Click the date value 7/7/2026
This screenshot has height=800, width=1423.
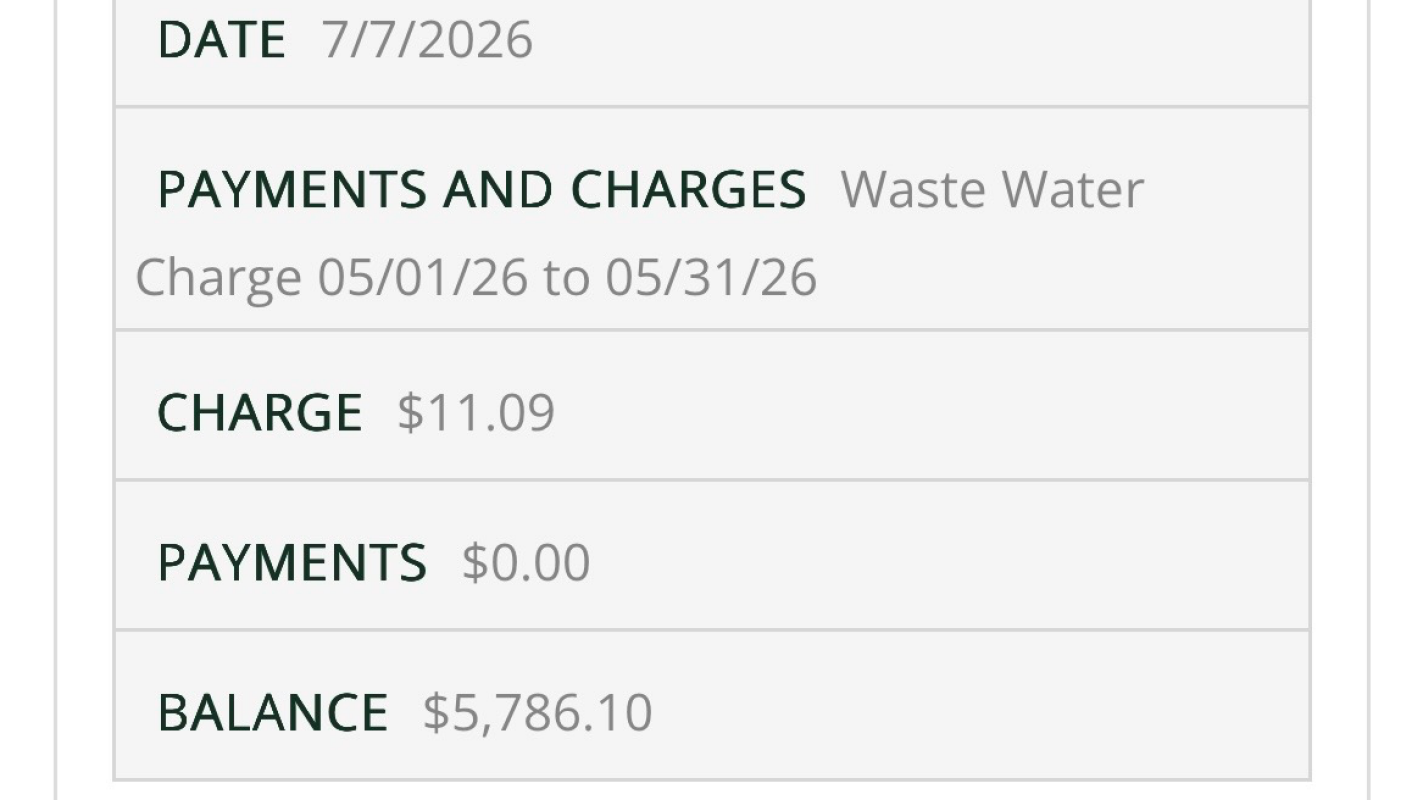coord(427,40)
